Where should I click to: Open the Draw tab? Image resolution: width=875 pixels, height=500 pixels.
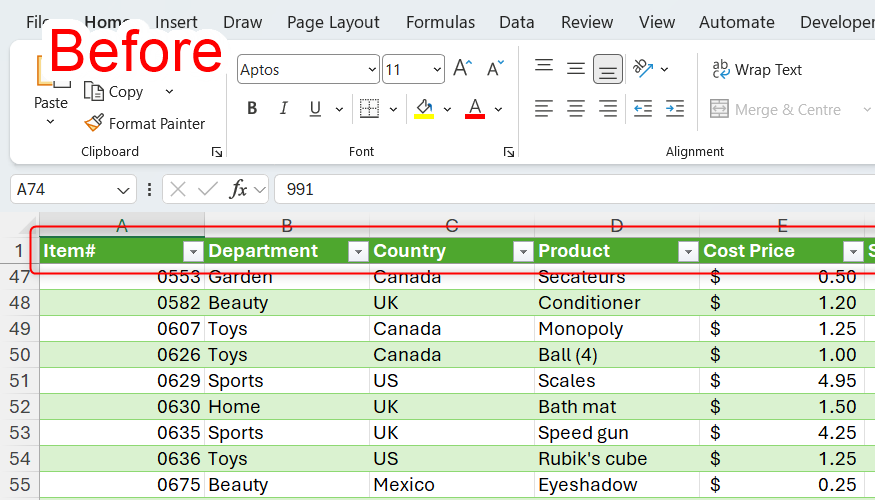243,22
